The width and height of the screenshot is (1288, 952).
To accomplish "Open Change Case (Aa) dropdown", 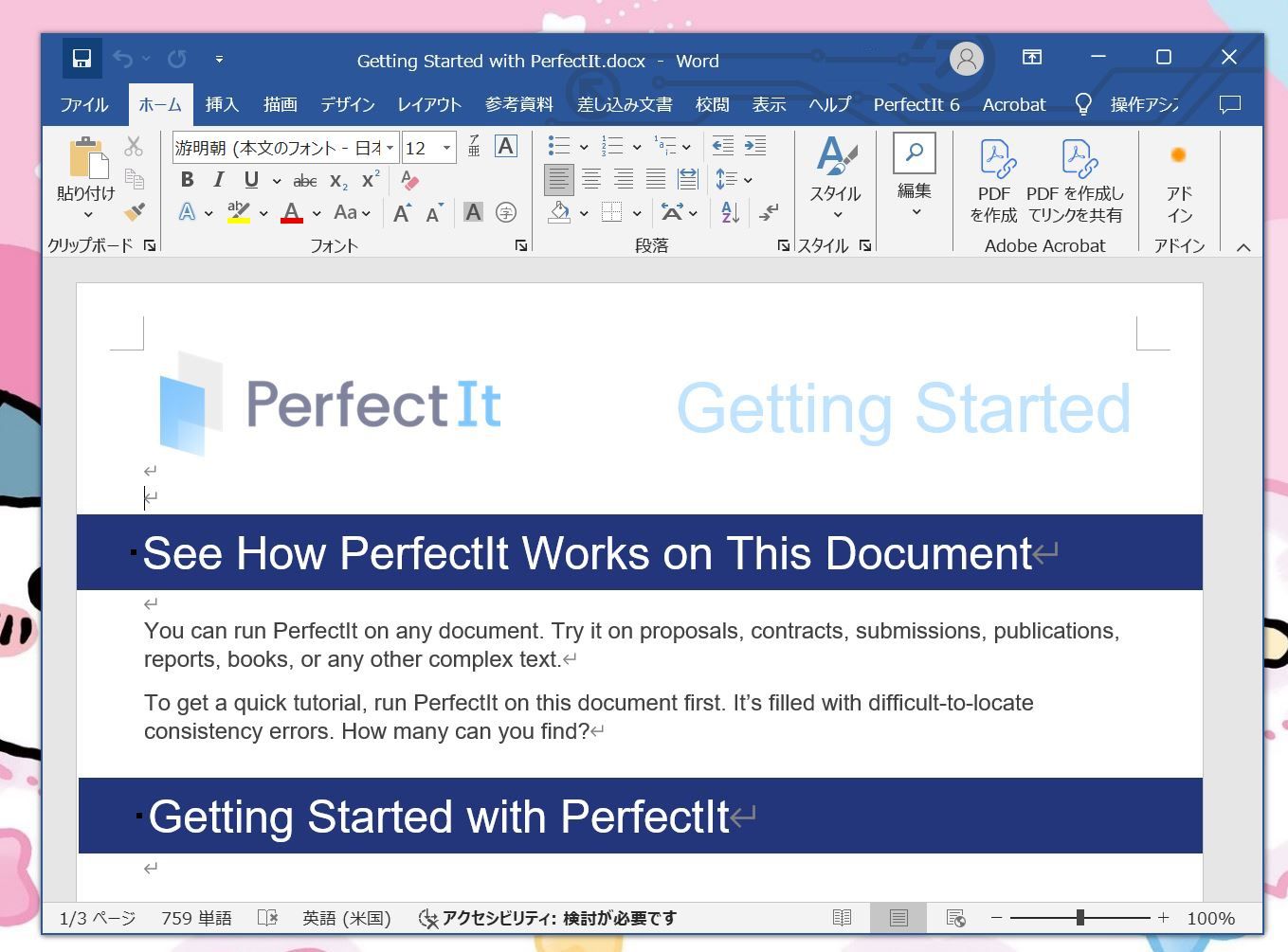I will pyautogui.click(x=351, y=212).
